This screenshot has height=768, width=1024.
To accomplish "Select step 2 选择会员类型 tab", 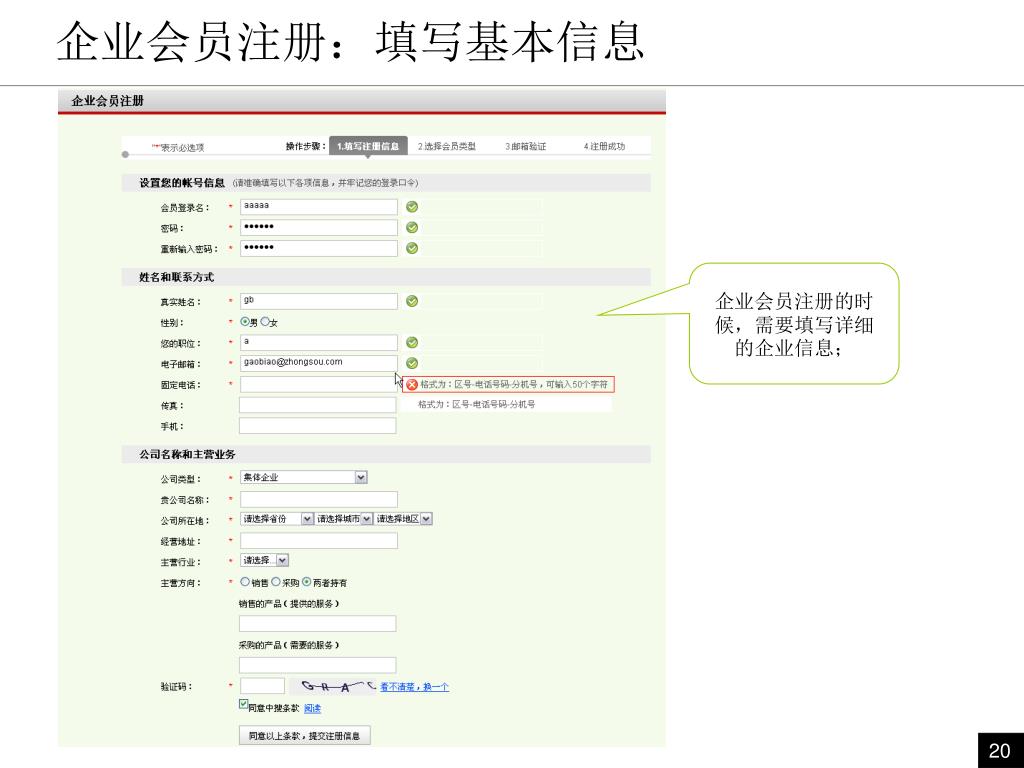I will point(447,146).
